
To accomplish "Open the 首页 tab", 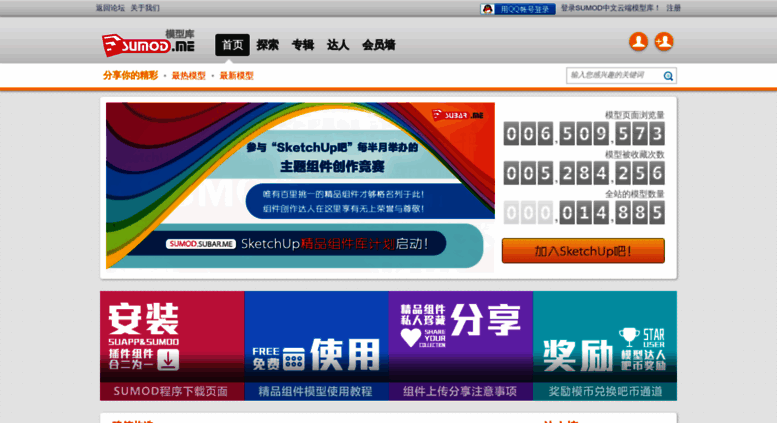I will click(x=232, y=45).
